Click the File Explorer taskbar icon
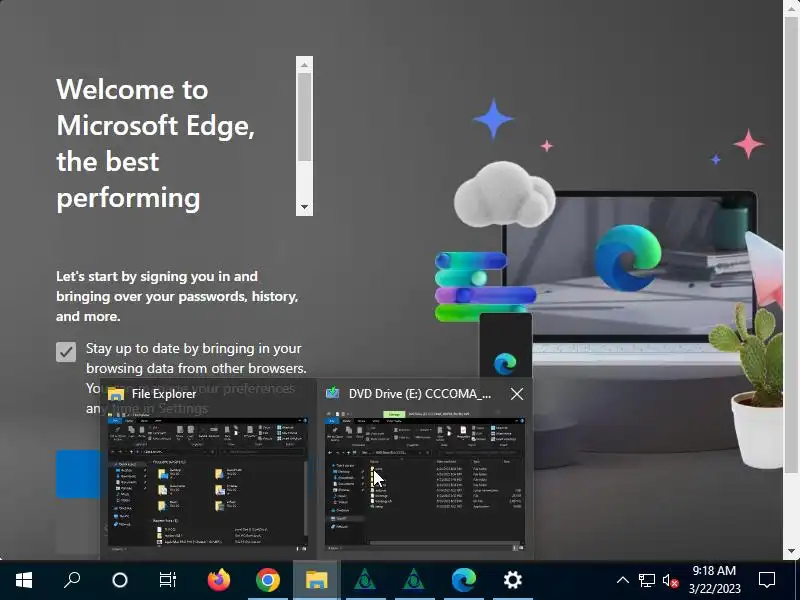This screenshot has width=800, height=600. coord(316,580)
